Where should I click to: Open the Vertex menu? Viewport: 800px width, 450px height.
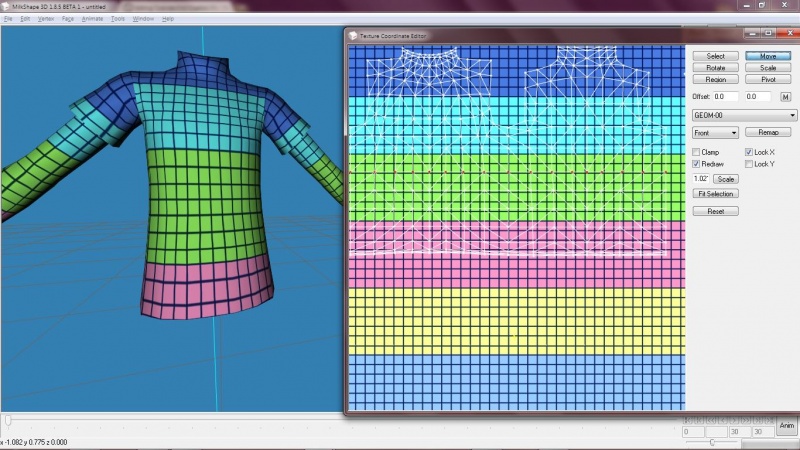click(x=45, y=19)
